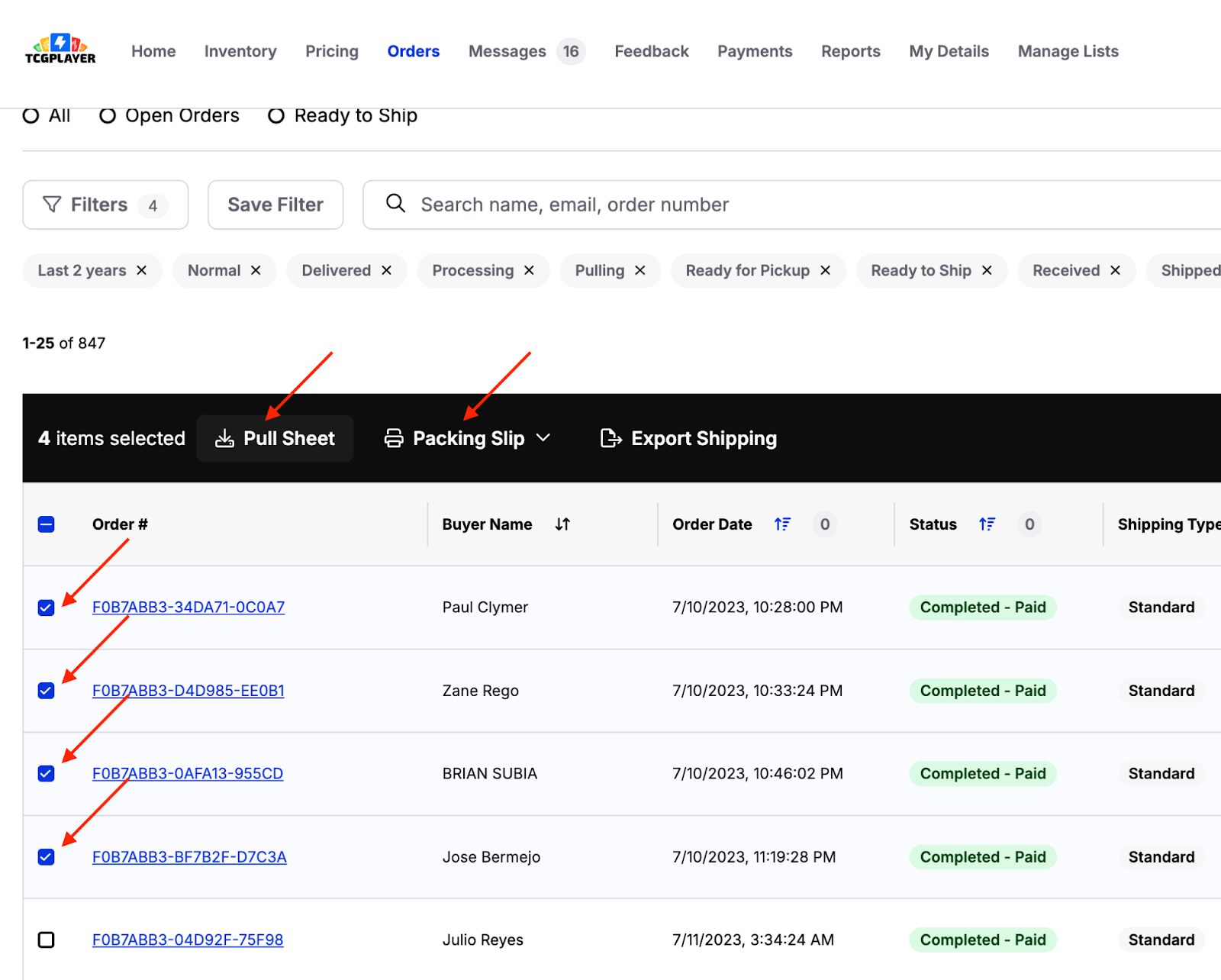
Task: Open the Orders tab
Action: click(414, 51)
